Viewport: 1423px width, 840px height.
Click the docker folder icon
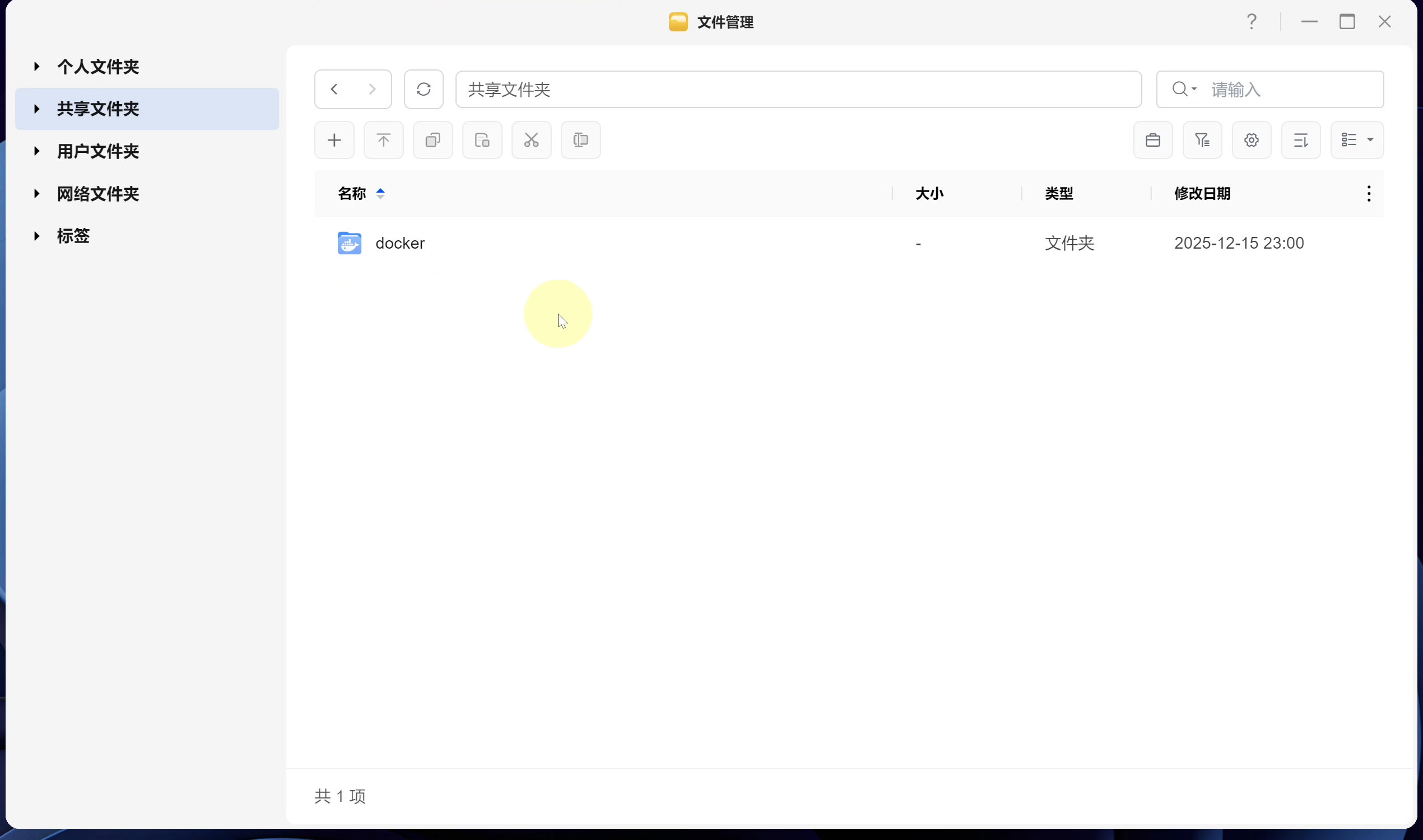tap(350, 243)
